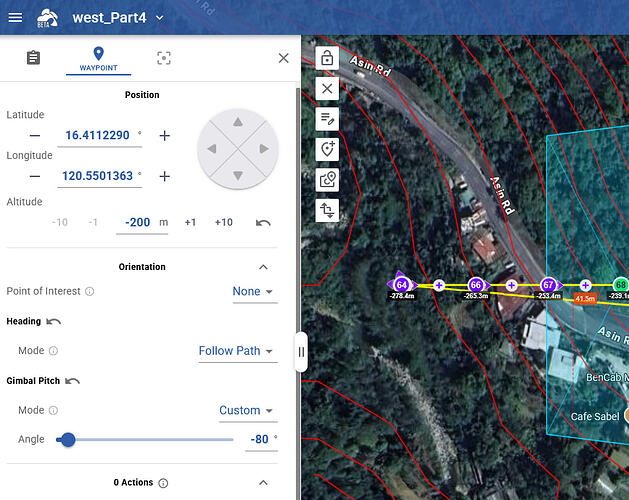Open the Follow Path heading mode dropdown

(x=237, y=351)
